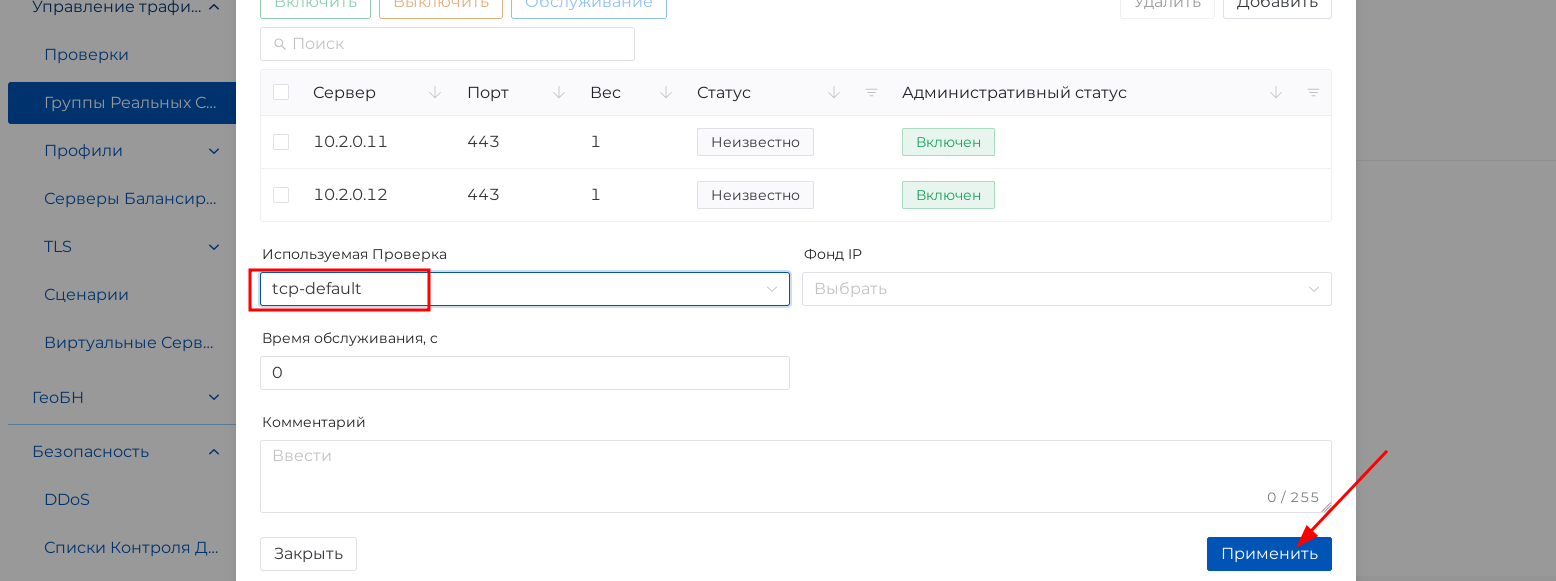
Task: Click the Применить button
Action: coord(1268,554)
